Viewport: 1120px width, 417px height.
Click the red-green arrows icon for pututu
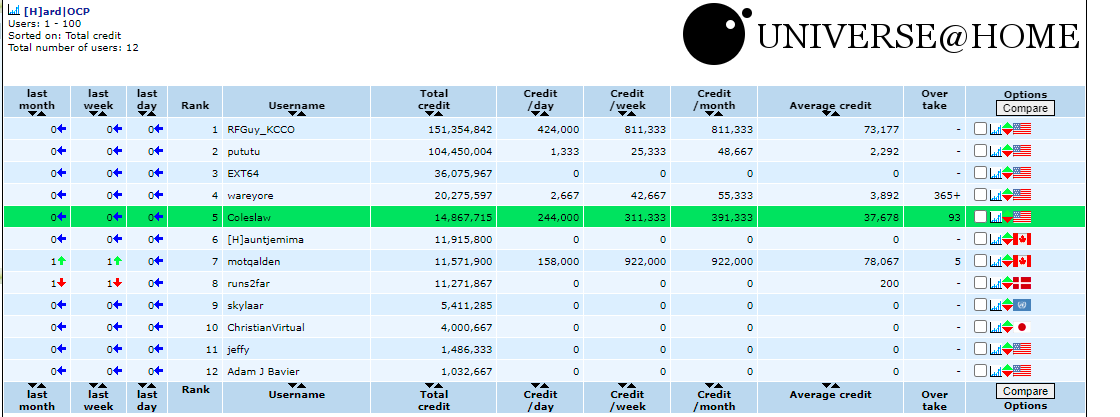tap(1008, 151)
